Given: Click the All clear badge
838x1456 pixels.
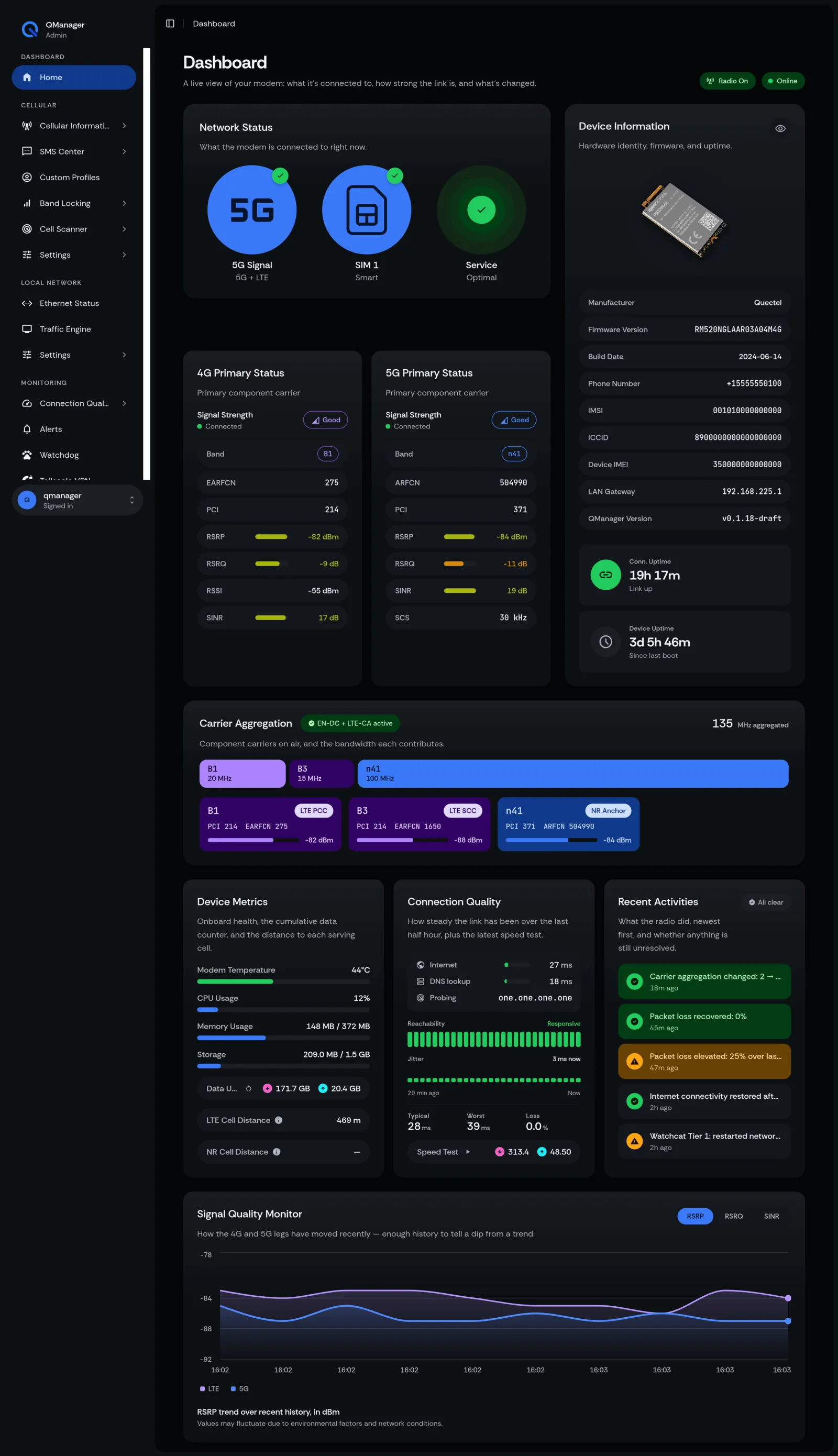Looking at the screenshot, I should [766, 902].
